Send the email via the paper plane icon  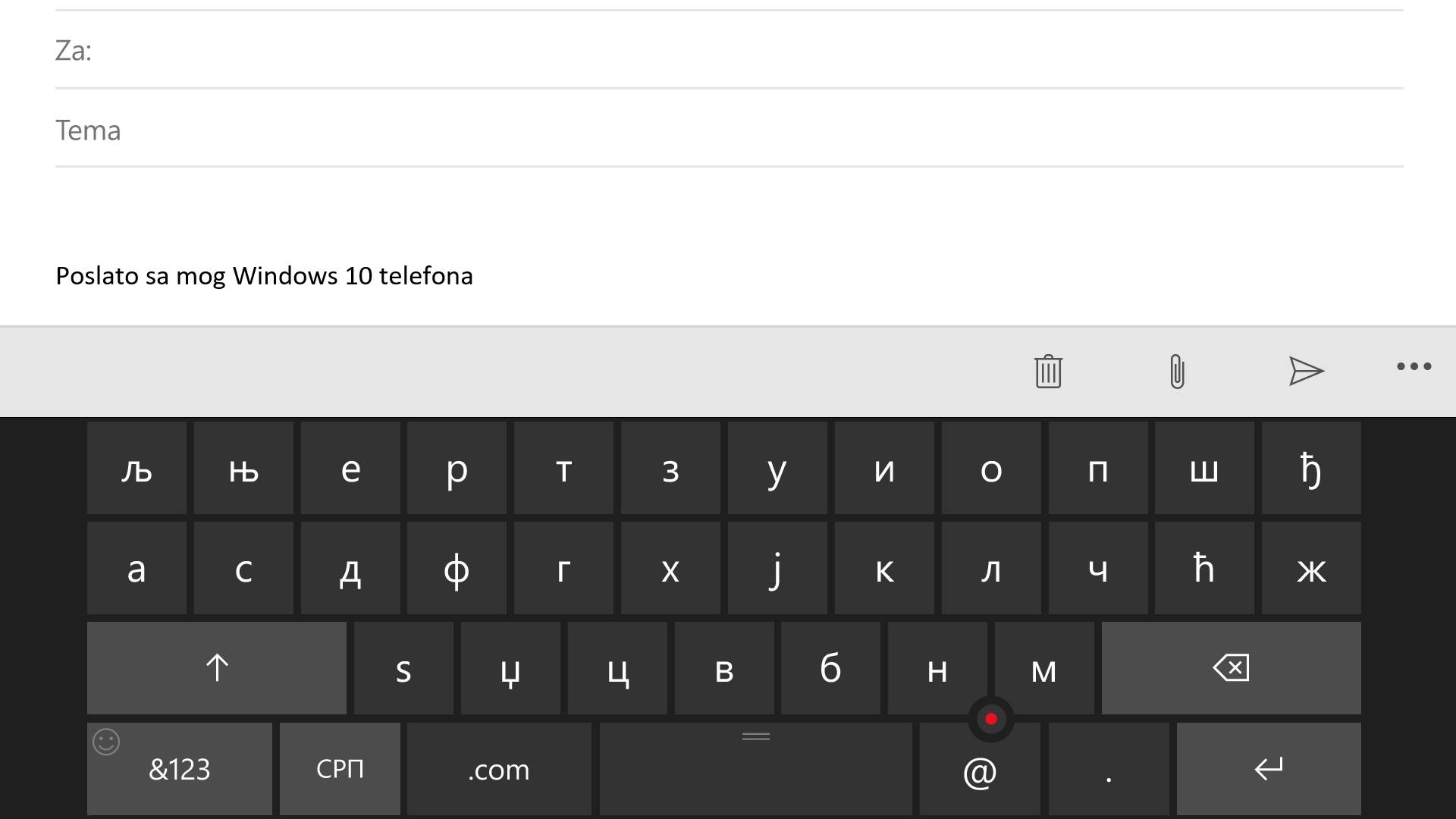point(1306,372)
